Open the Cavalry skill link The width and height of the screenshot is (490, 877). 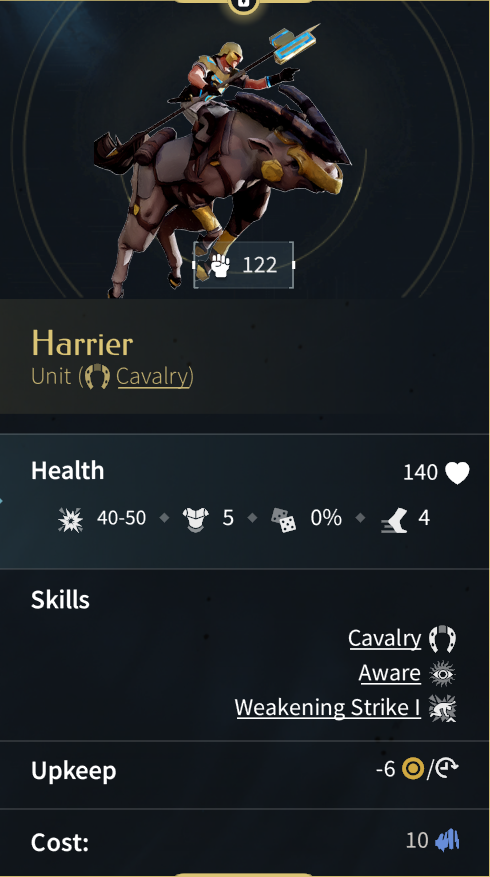pos(385,638)
